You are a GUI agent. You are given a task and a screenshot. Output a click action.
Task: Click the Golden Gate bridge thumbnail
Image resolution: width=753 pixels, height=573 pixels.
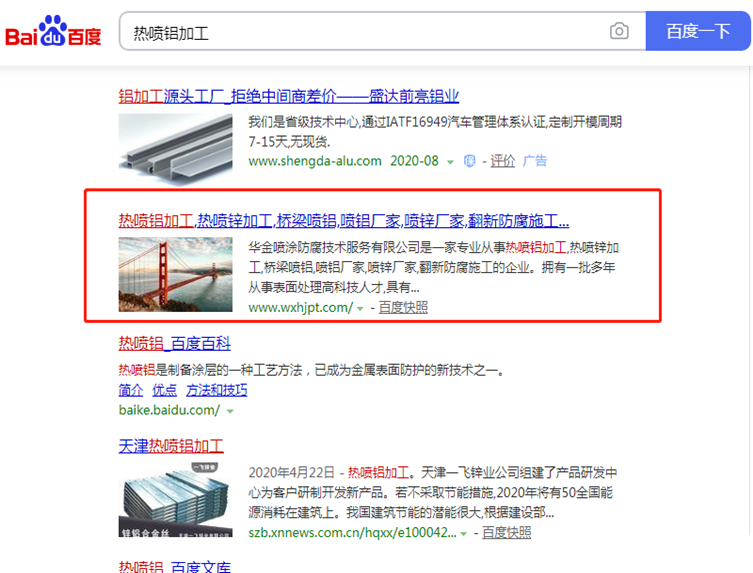pos(175,274)
